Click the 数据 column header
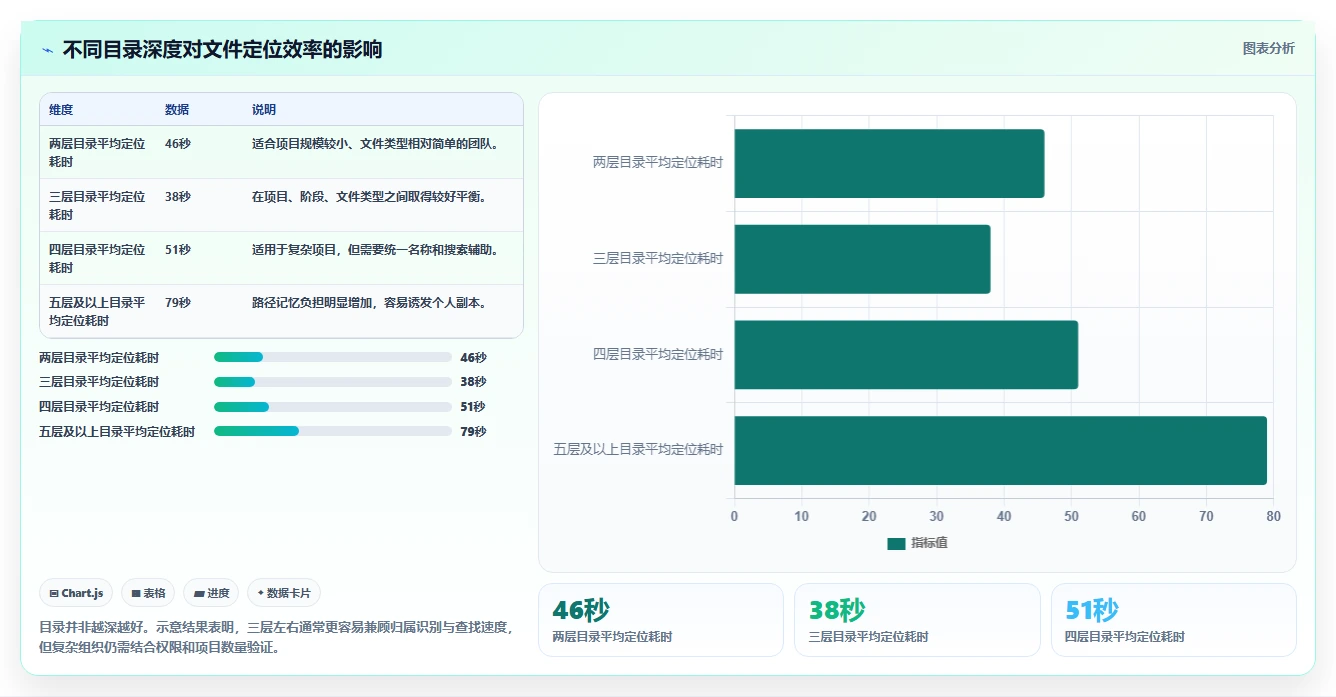This screenshot has height=697, width=1336. click(x=177, y=110)
